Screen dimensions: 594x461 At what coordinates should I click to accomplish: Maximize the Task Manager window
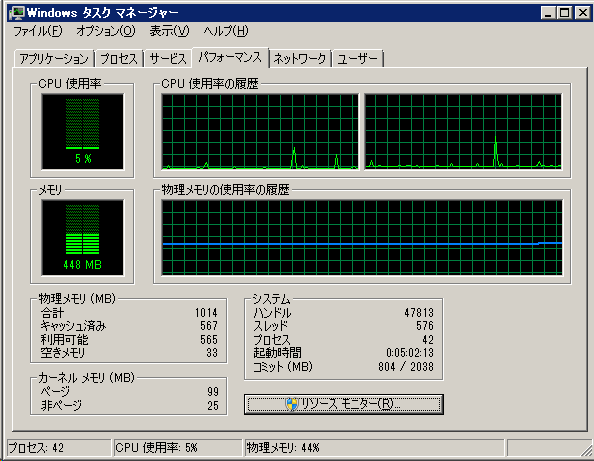(564, 13)
